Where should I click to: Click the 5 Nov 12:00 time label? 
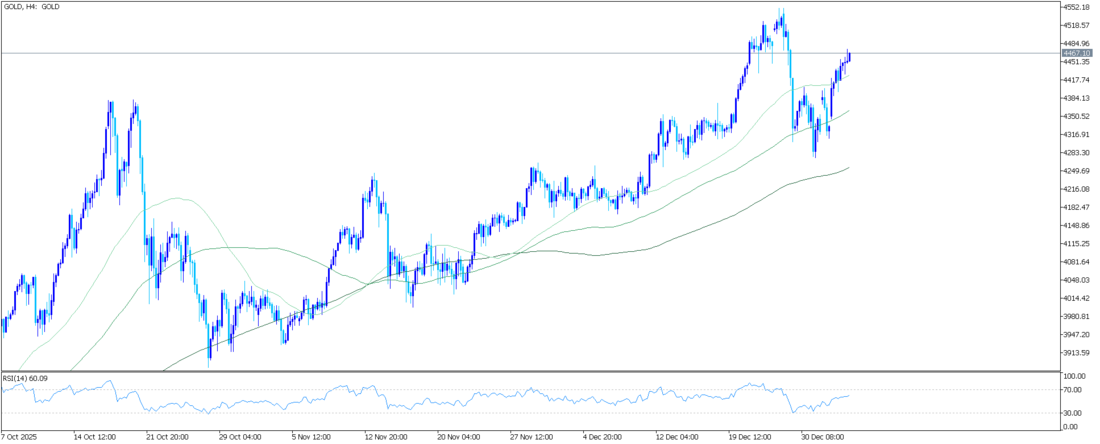(312, 437)
